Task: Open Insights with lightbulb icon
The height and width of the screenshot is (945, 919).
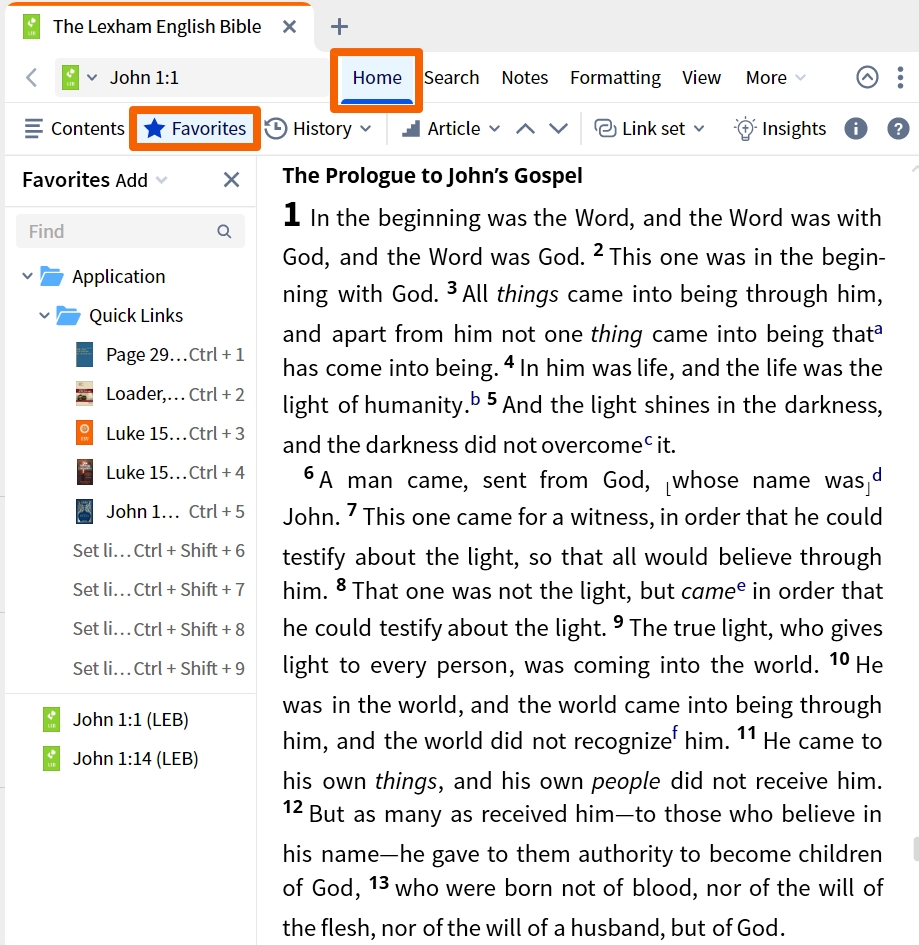Action: click(x=780, y=128)
